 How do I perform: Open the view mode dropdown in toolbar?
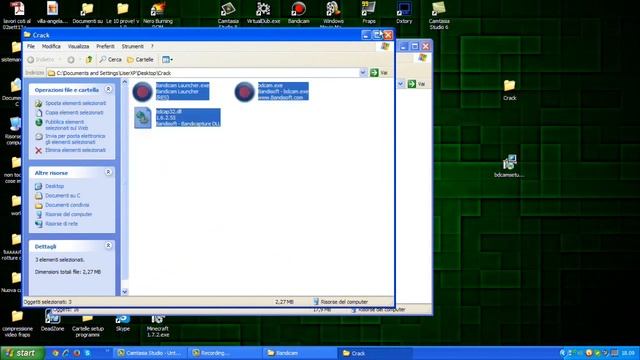[167, 60]
